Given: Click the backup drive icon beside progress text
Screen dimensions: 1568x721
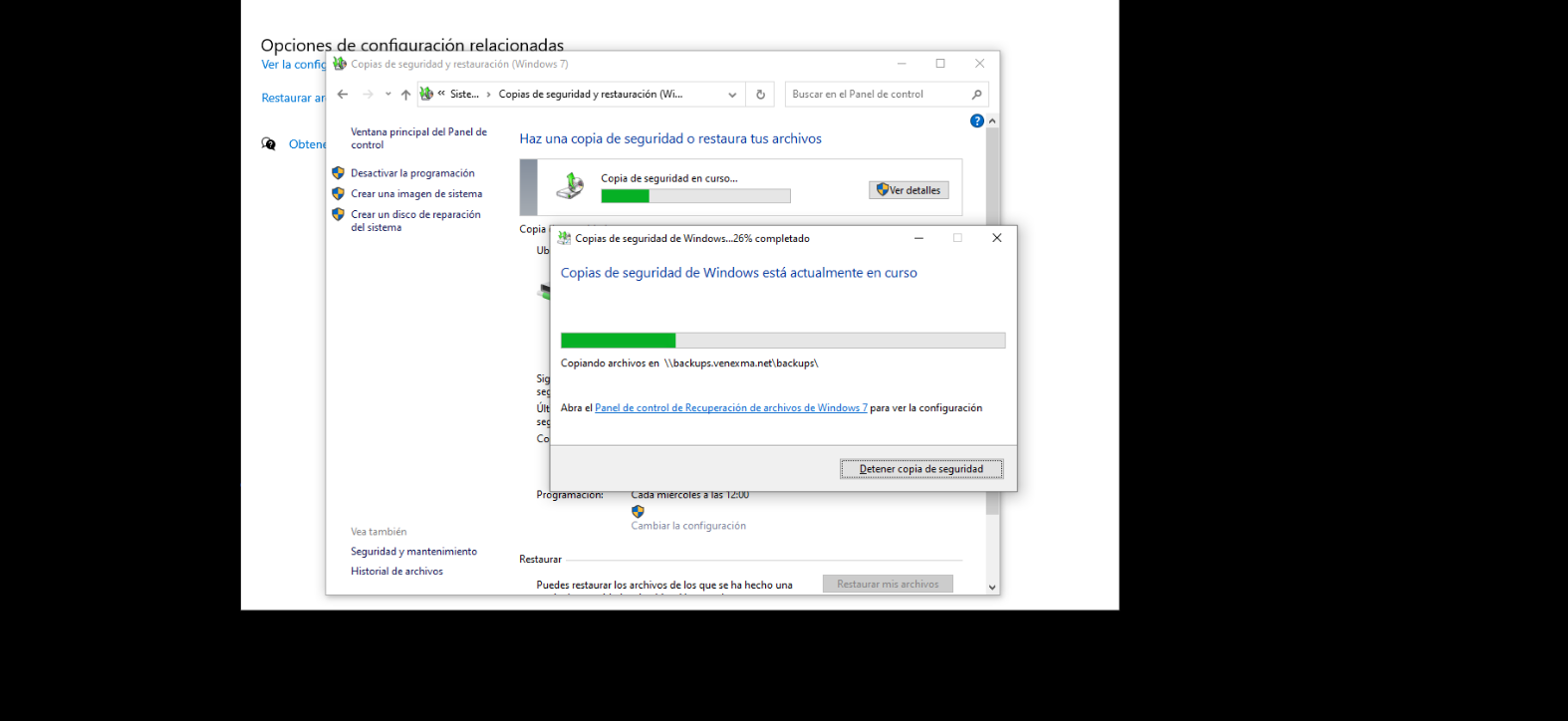Looking at the screenshot, I should coord(570,185).
